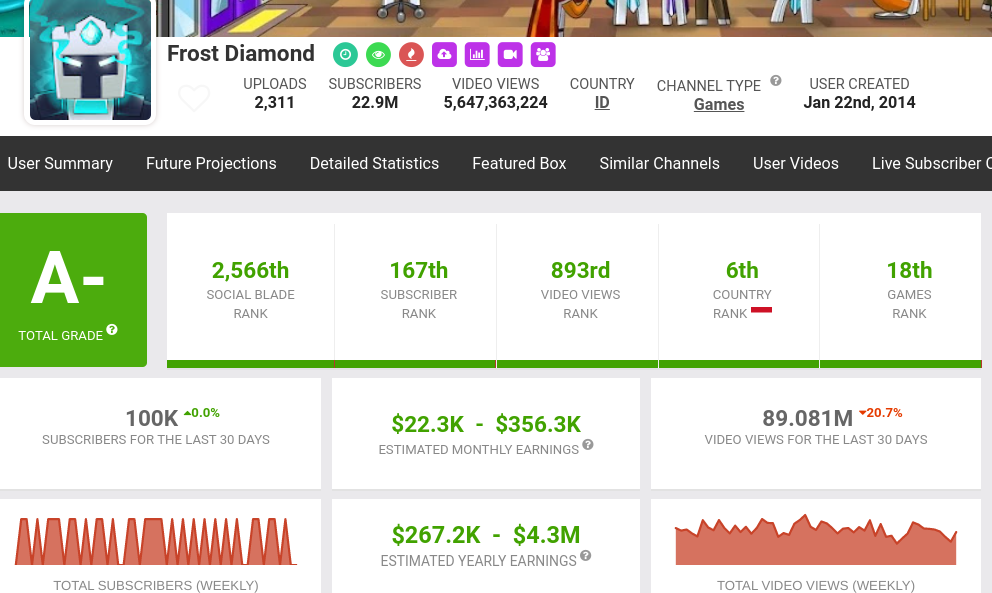Click the teal clock badge icon
The height and width of the screenshot is (593, 992).
345,54
